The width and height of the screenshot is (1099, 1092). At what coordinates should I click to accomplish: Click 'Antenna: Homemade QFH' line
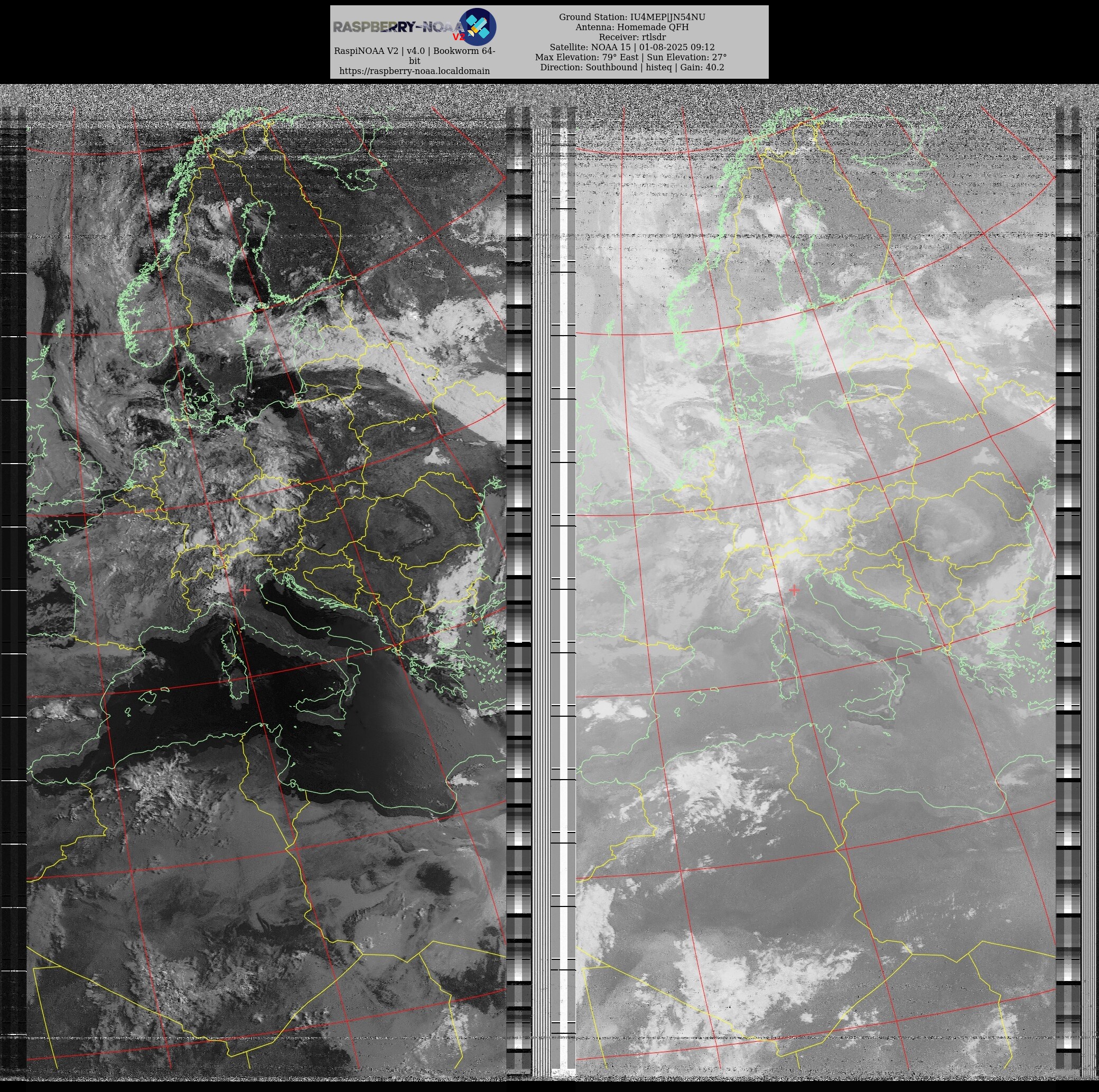[632, 27]
